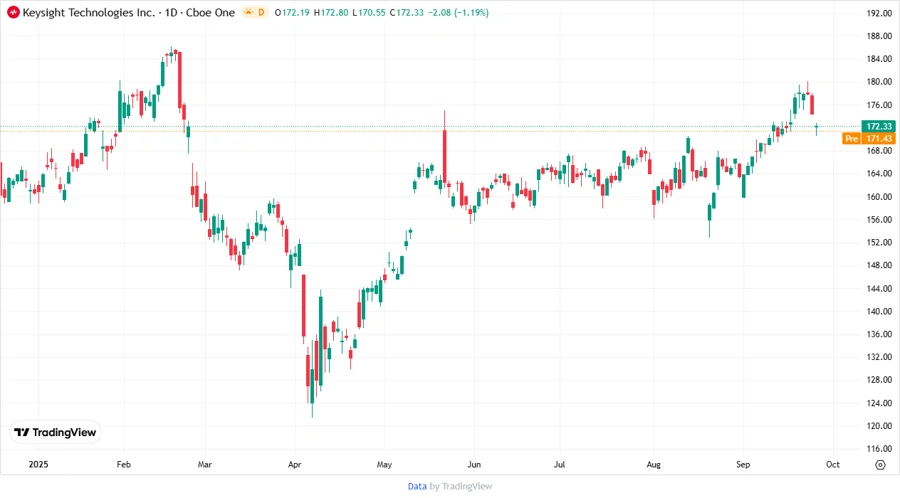Viewport: 900px width, 498px height.
Task: Click the Apr label on time axis
Action: 294,465
